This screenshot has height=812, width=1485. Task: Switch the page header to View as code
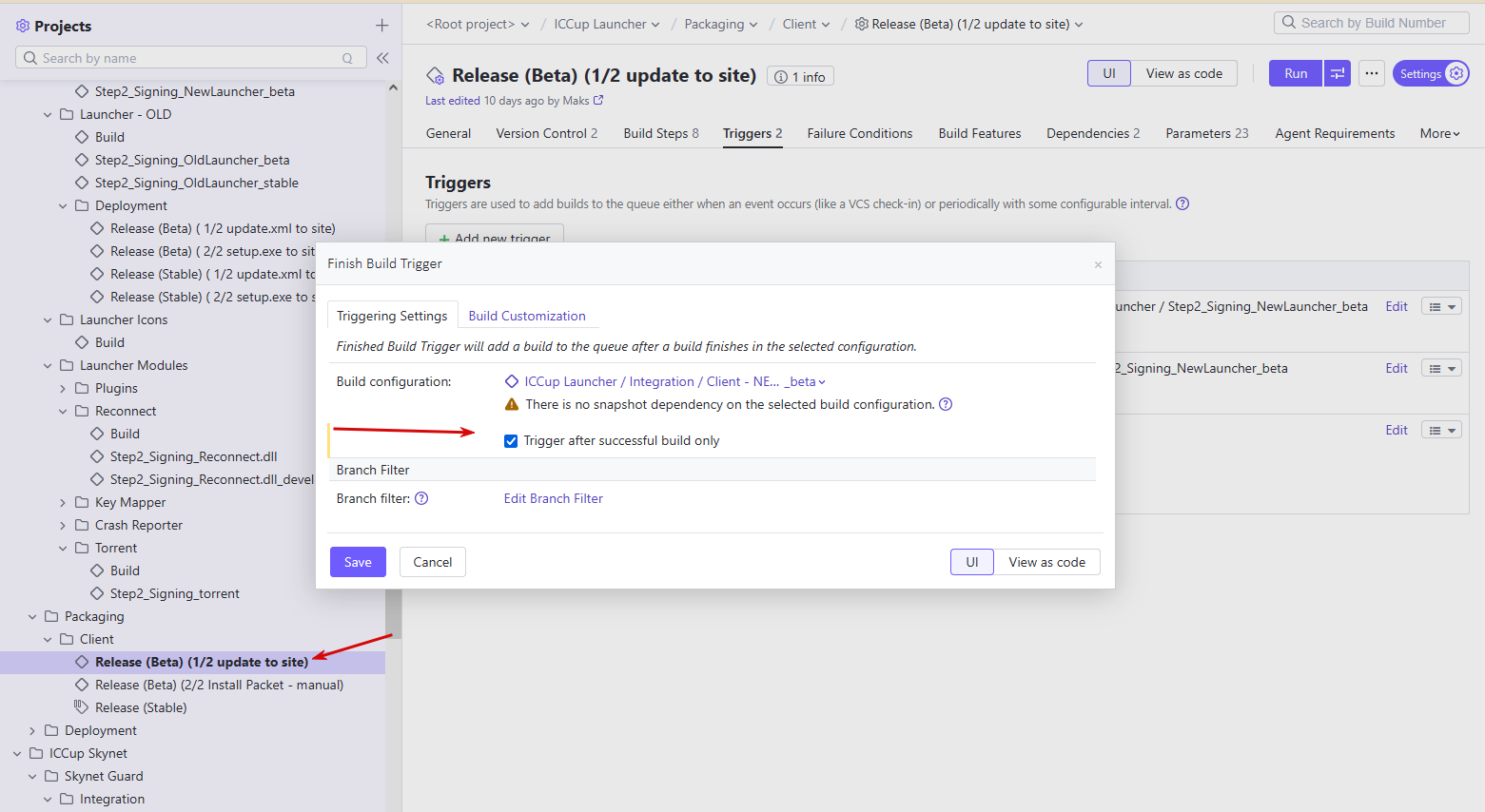click(1184, 73)
